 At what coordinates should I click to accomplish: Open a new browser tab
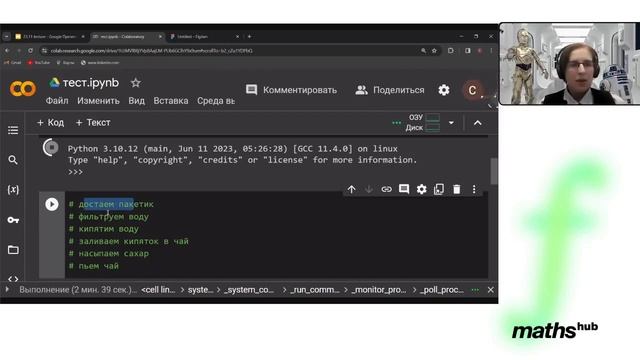pos(249,36)
